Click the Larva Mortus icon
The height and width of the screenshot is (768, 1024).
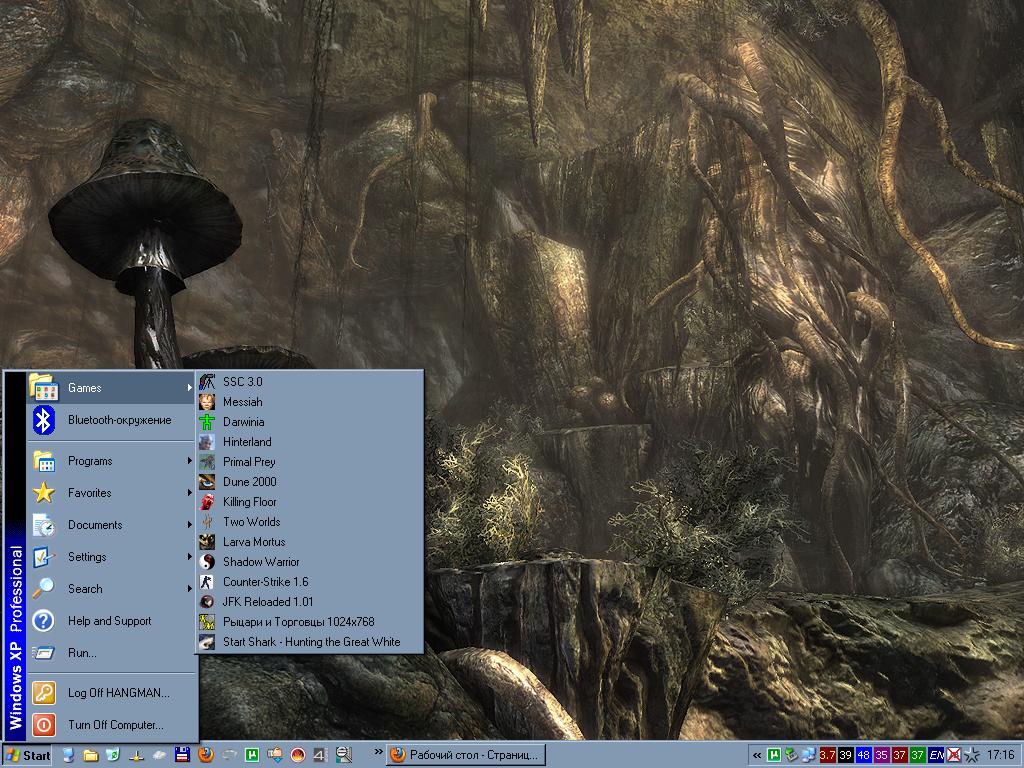[x=207, y=541]
